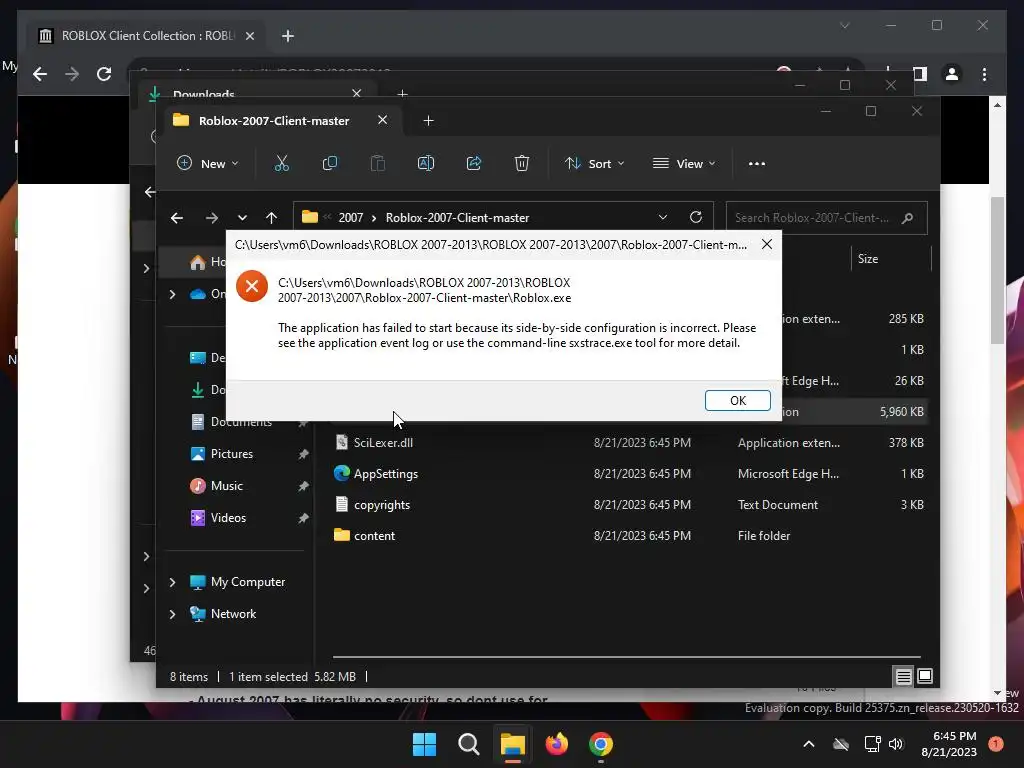Go back in the browser window
Viewport: 1024px width, 768px height.
click(x=40, y=74)
